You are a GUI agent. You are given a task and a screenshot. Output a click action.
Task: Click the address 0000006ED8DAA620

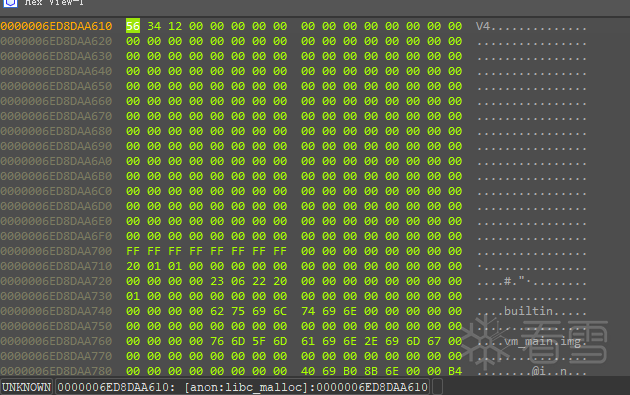[x=56, y=41]
